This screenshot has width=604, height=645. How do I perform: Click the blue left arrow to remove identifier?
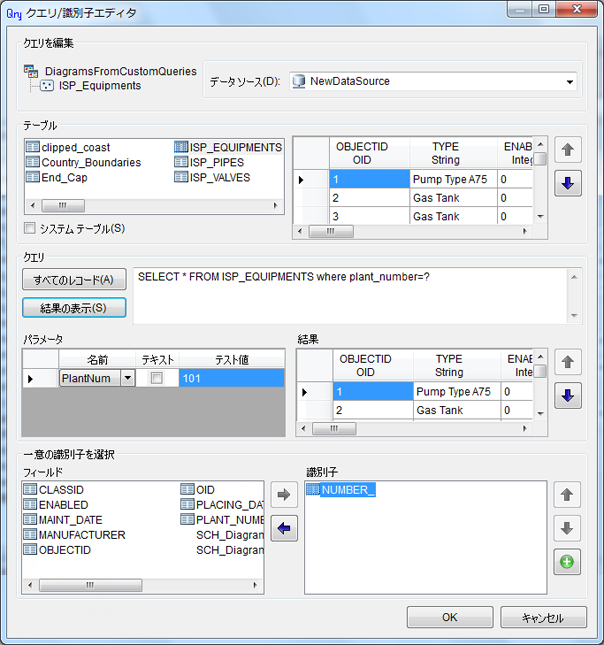point(284,528)
